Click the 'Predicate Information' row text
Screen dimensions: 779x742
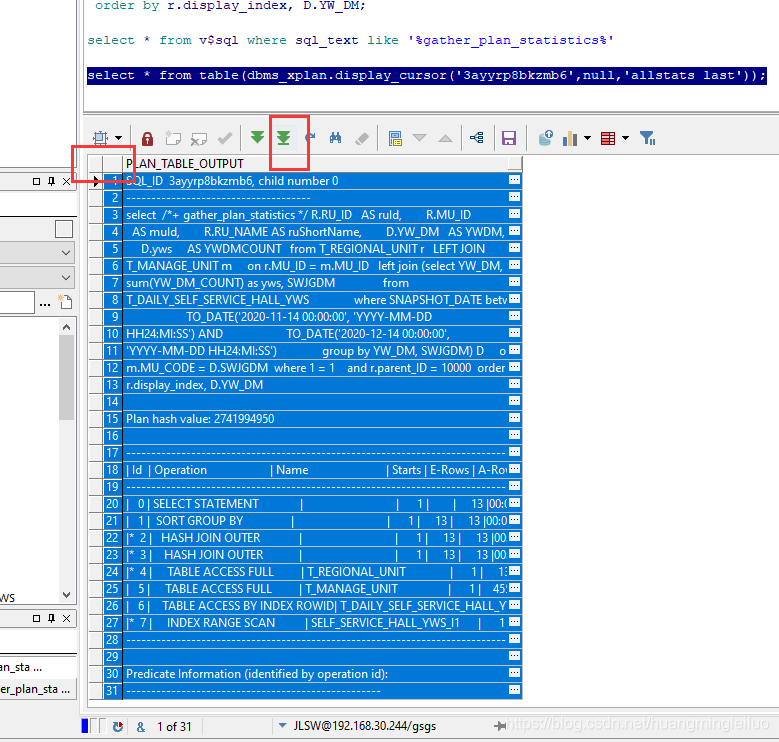[x=257, y=674]
